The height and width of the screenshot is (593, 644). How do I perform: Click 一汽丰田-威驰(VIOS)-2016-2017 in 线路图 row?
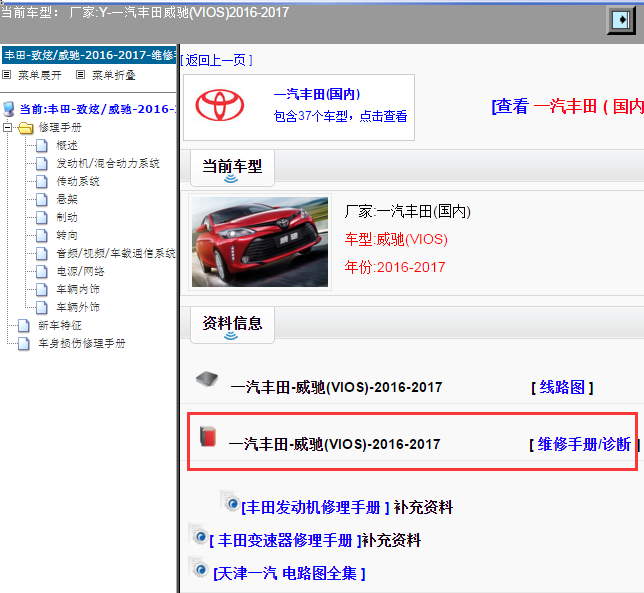pyautogui.click(x=336, y=387)
